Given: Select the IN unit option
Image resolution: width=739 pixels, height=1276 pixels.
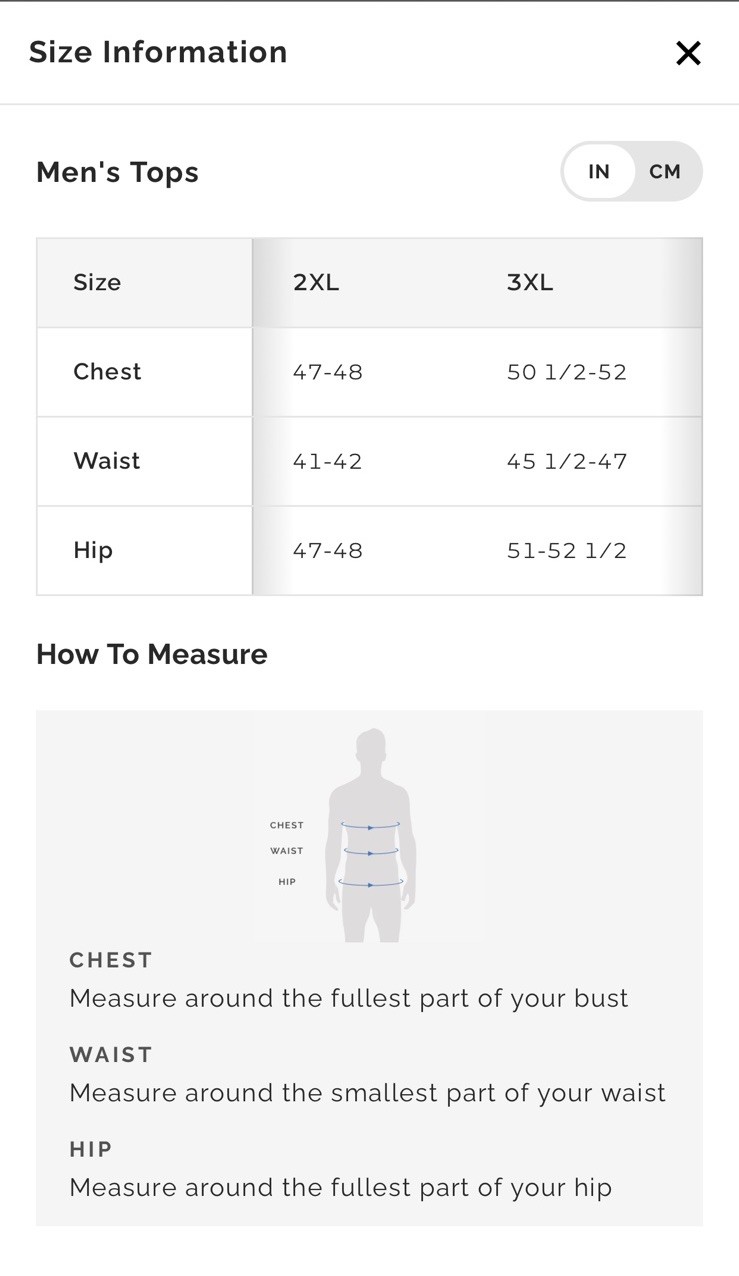Looking at the screenshot, I should (x=599, y=172).
